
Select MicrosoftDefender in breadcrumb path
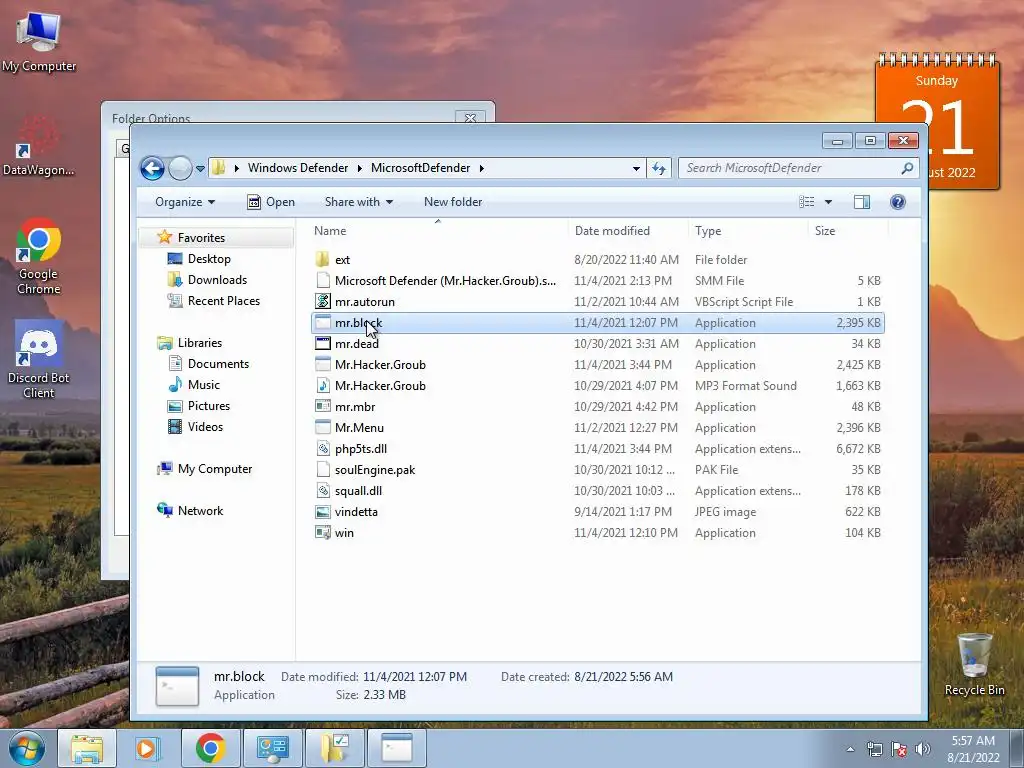click(421, 168)
